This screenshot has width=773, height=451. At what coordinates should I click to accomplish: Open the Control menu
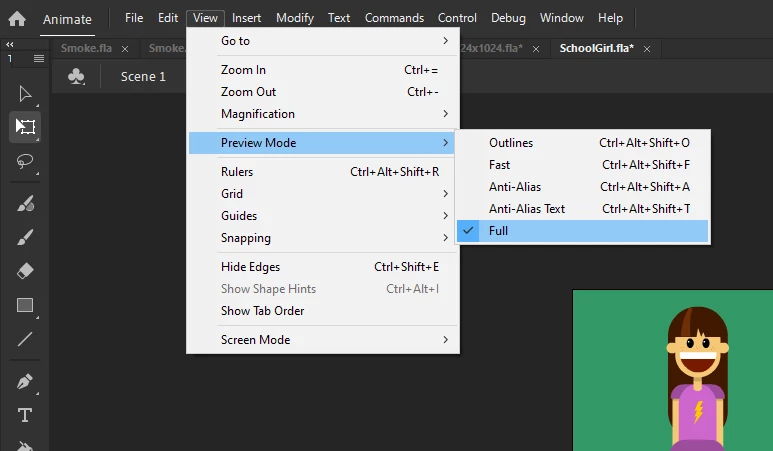[457, 18]
